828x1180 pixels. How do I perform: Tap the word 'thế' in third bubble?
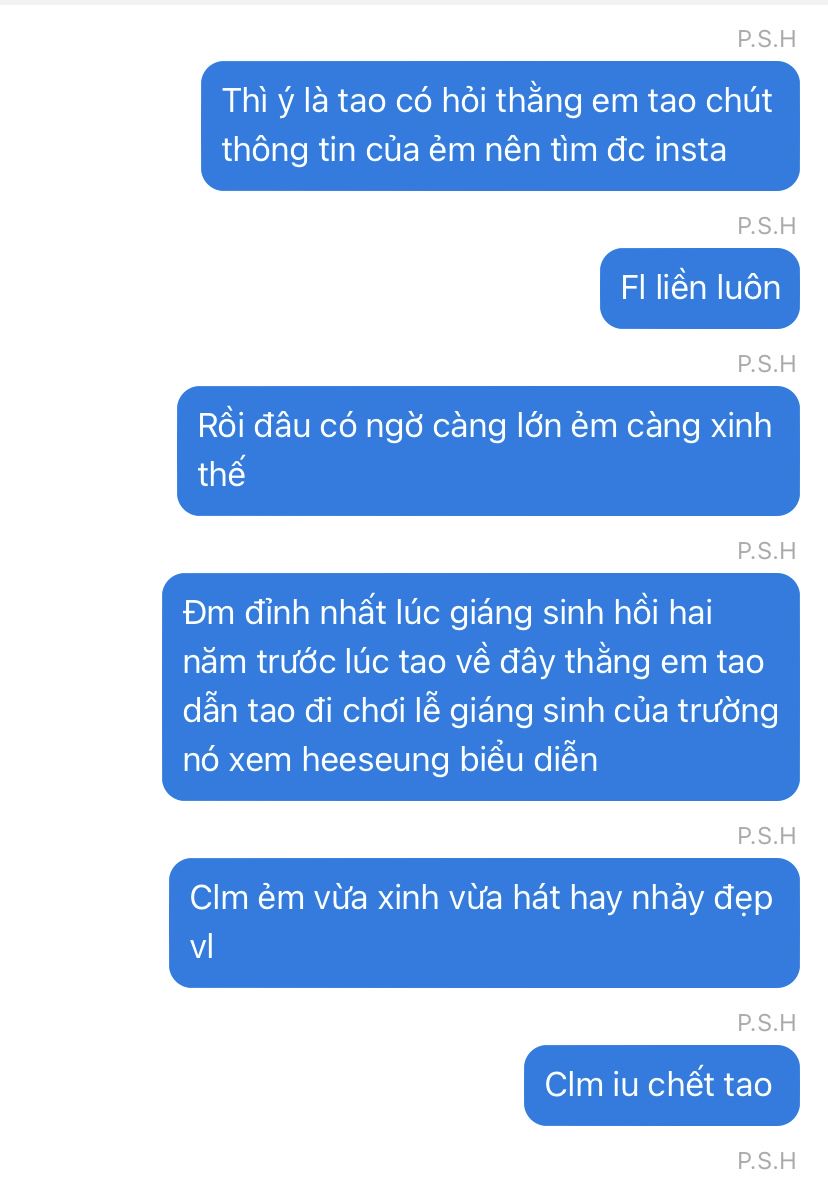[x=221, y=474]
